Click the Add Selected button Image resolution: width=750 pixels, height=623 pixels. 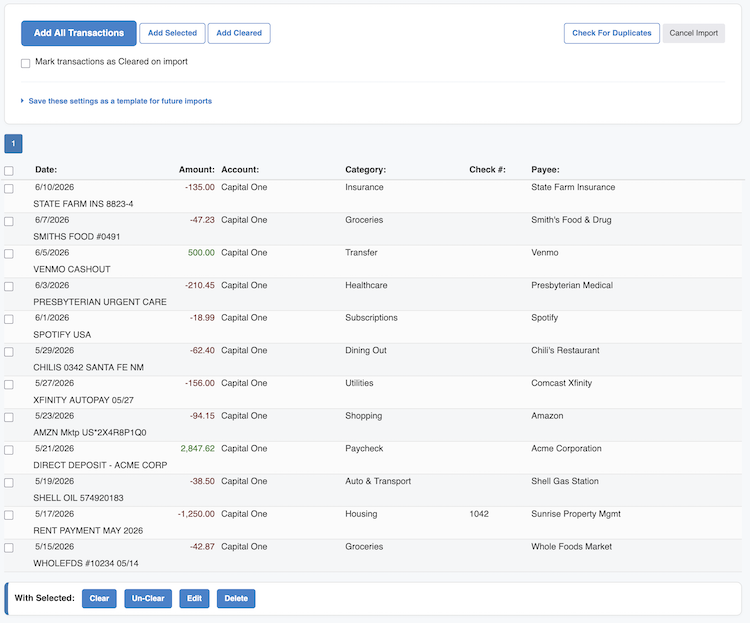[172, 33]
